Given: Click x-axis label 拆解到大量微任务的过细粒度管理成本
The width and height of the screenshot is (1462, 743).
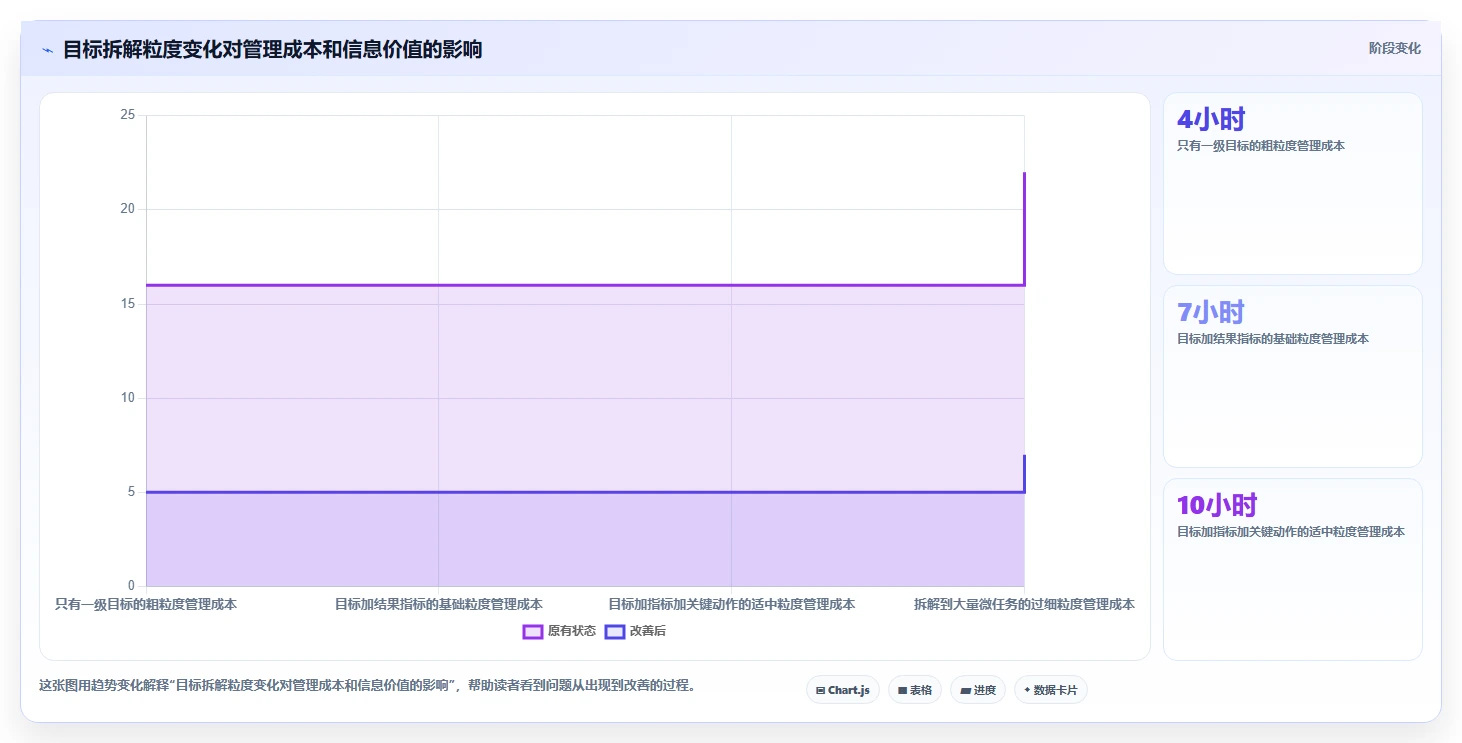Looking at the screenshot, I should coord(1024,604).
